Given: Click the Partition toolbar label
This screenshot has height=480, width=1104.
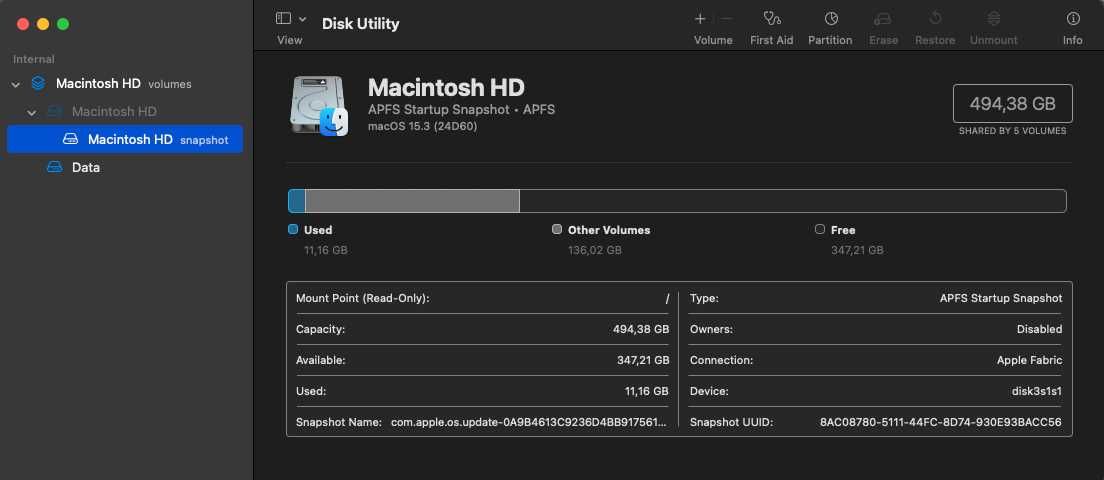Looking at the screenshot, I should 830,40.
